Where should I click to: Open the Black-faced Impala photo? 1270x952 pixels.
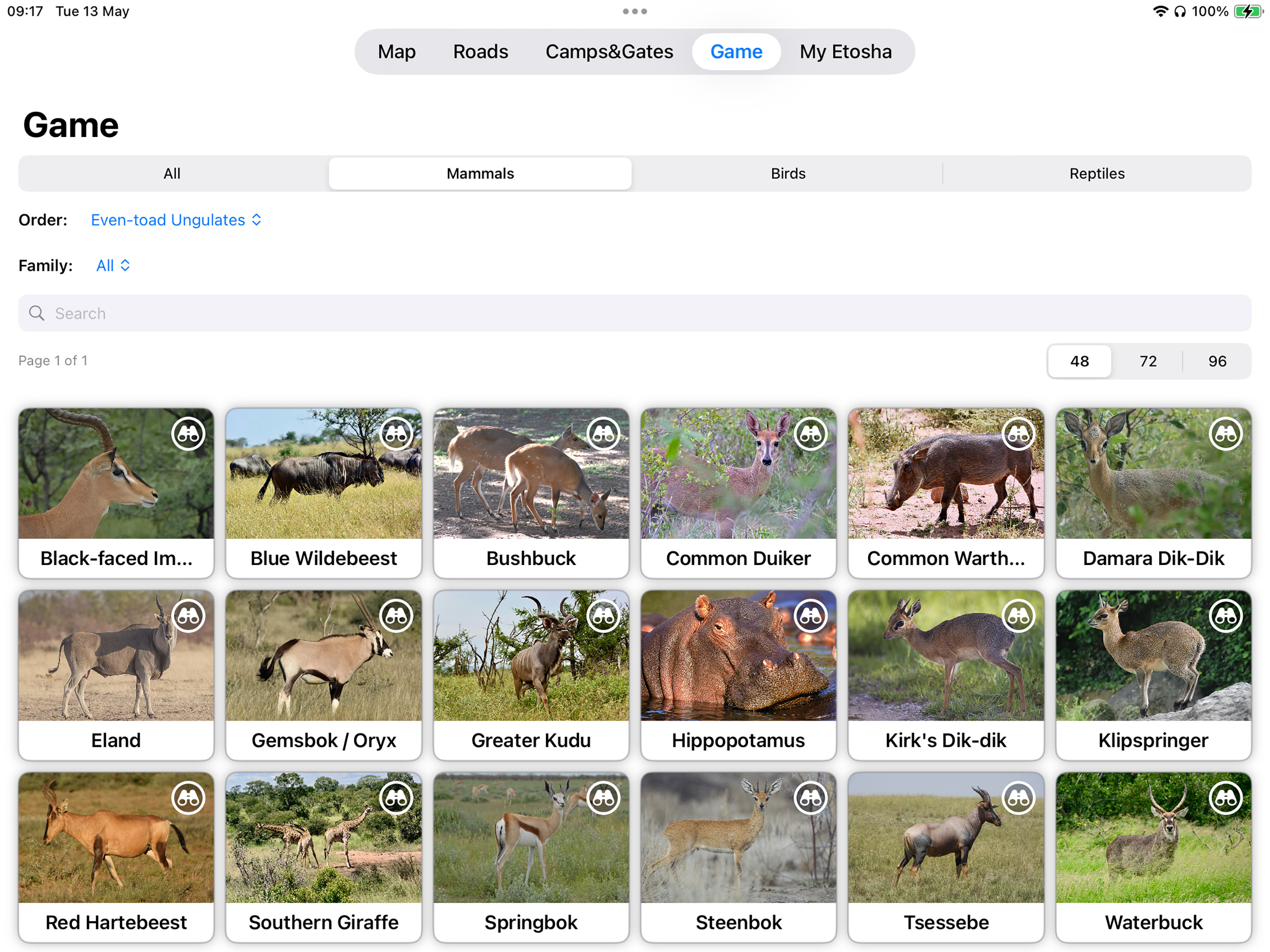pyautogui.click(x=116, y=474)
